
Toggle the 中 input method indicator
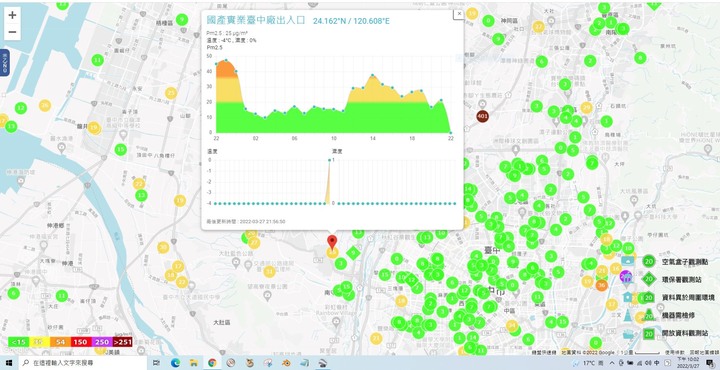[658, 363]
